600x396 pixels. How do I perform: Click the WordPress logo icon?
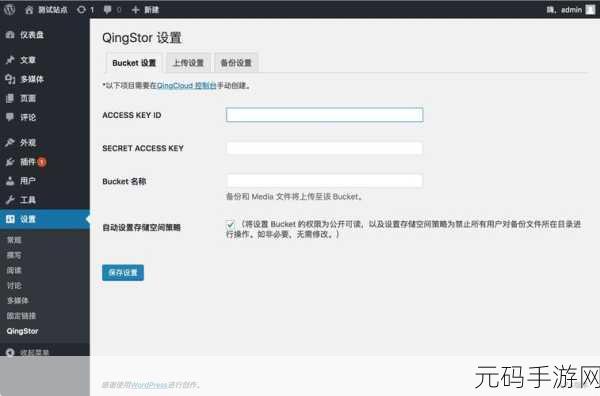click(x=9, y=10)
